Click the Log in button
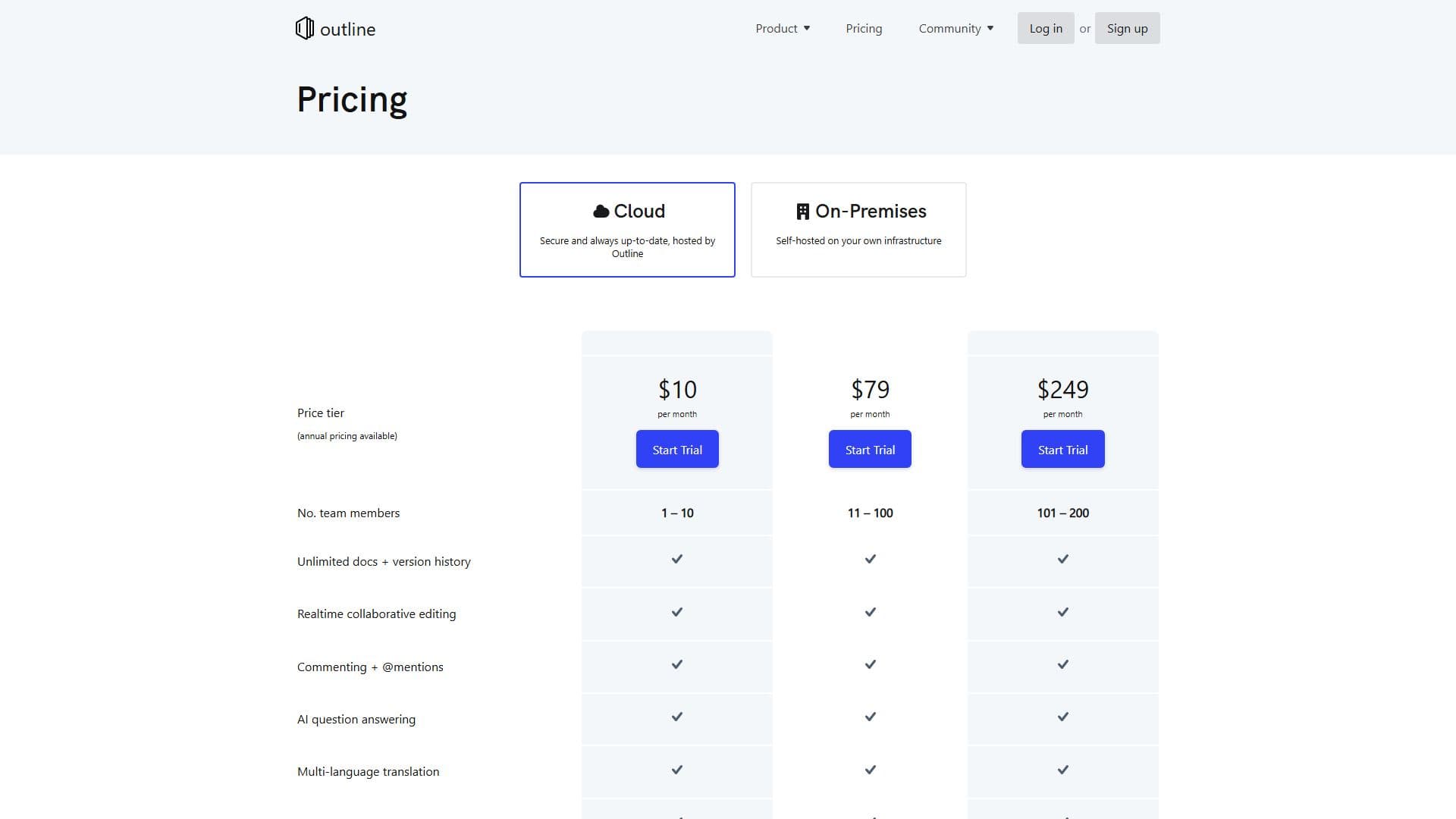The height and width of the screenshot is (819, 1456). click(1046, 28)
